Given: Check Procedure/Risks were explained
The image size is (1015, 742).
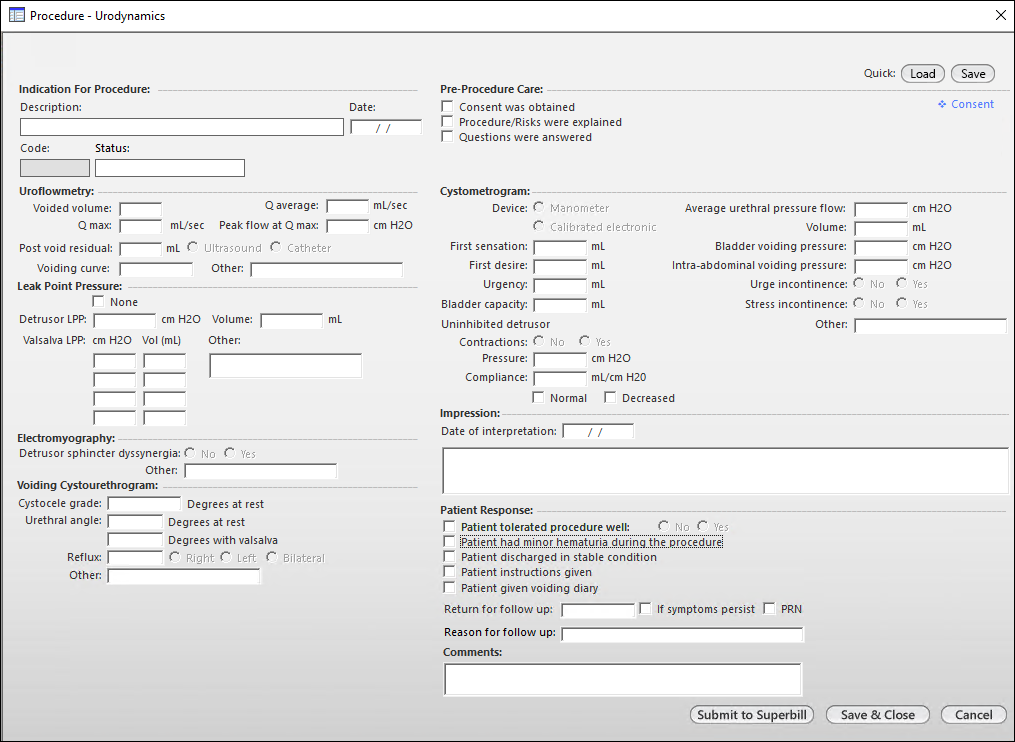Looking at the screenshot, I should point(447,122).
